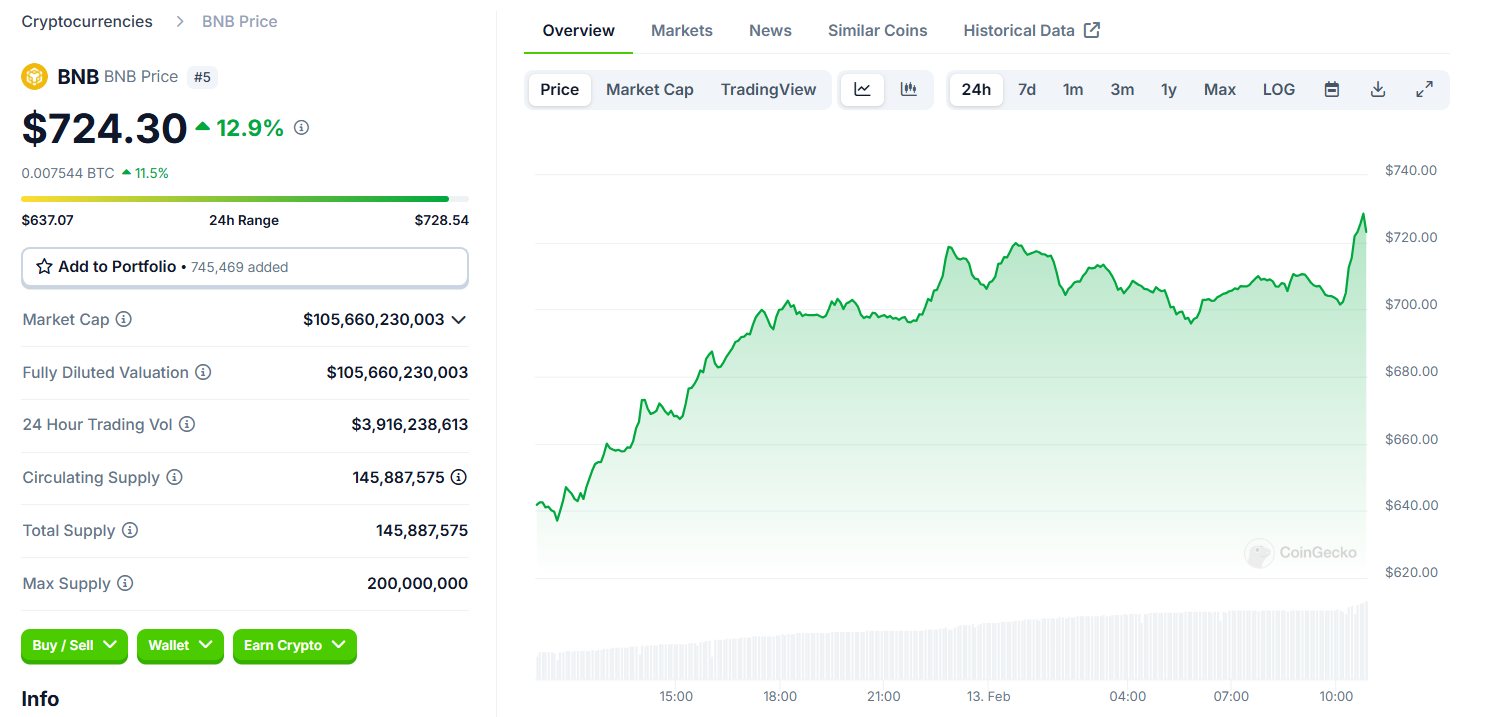Screen dimensions: 1492x717
Task: Click the info icon next to 12.9%
Action: pyautogui.click(x=301, y=128)
